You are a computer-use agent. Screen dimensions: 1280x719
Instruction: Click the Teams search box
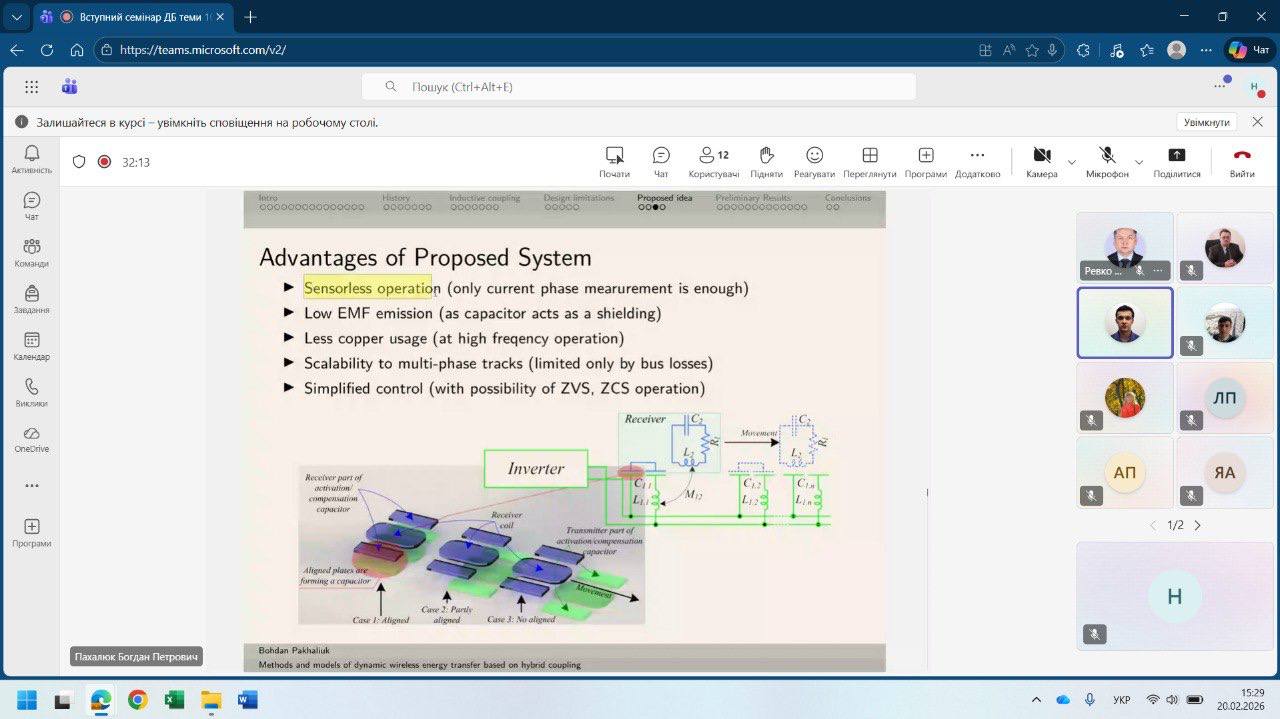click(638, 87)
